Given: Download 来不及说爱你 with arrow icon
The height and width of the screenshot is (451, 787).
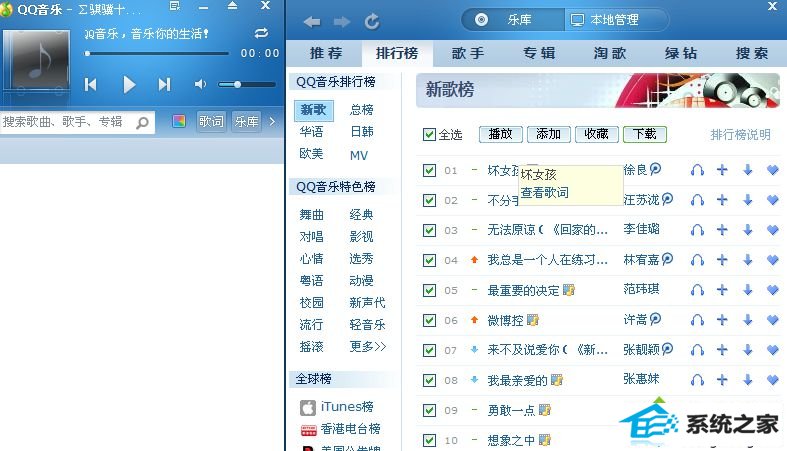Looking at the screenshot, I should click(748, 350).
